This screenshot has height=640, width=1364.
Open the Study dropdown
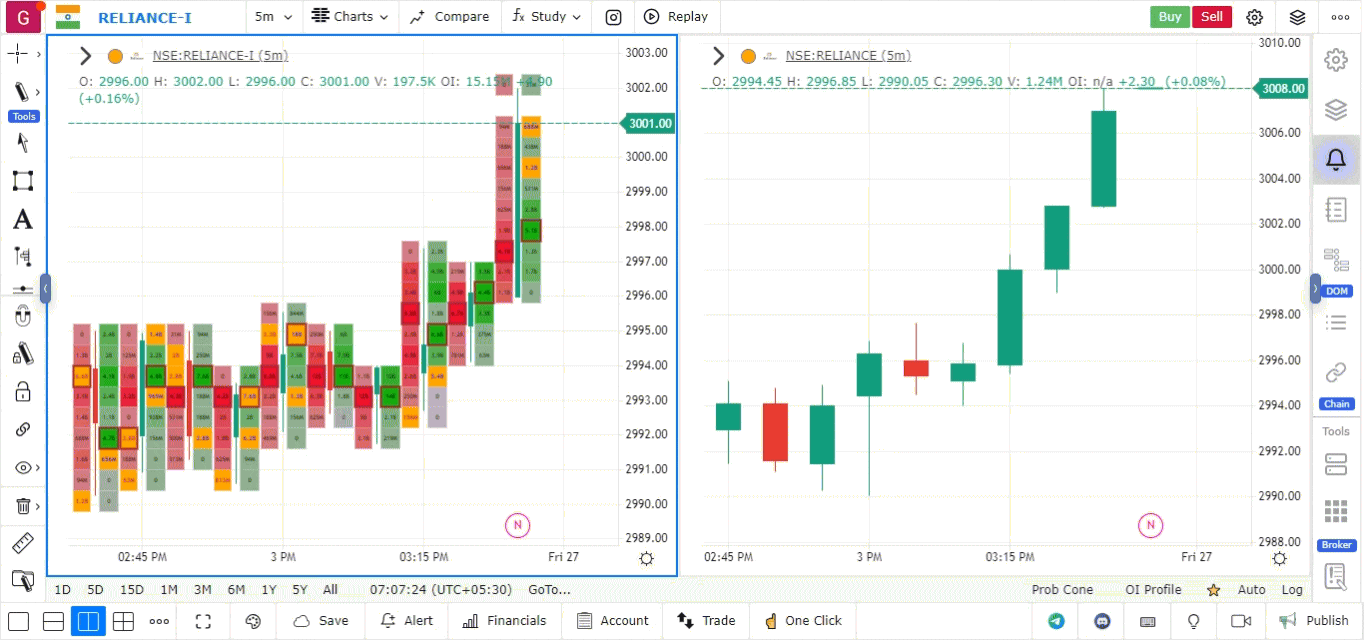point(546,16)
